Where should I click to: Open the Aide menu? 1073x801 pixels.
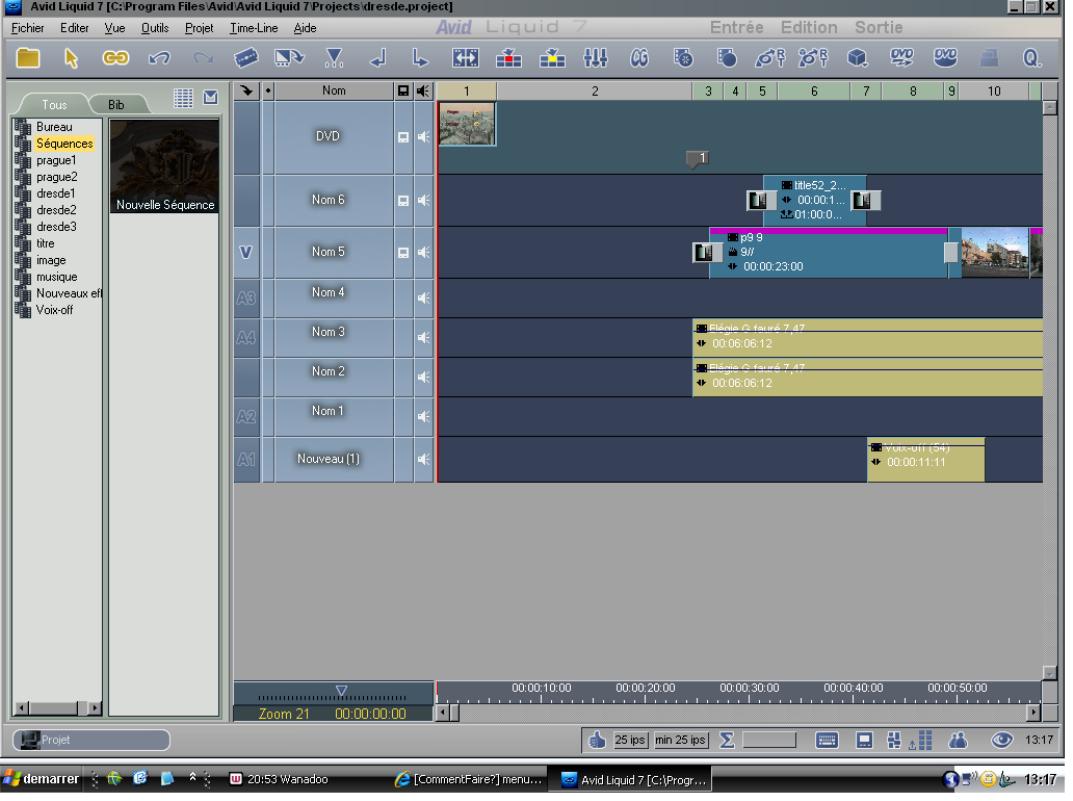305,28
